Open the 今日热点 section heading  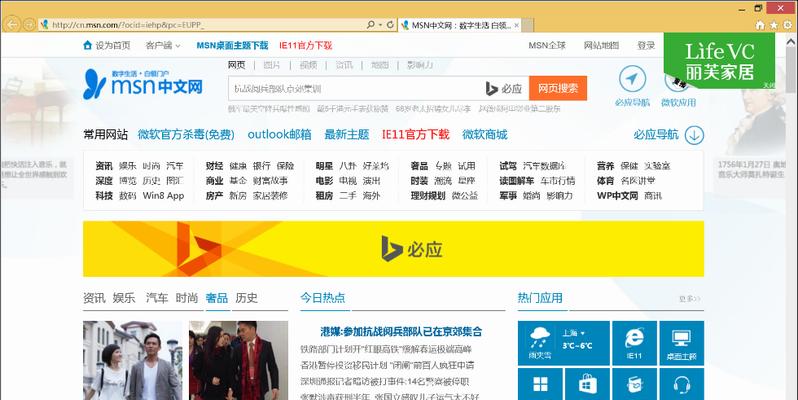[x=323, y=298]
